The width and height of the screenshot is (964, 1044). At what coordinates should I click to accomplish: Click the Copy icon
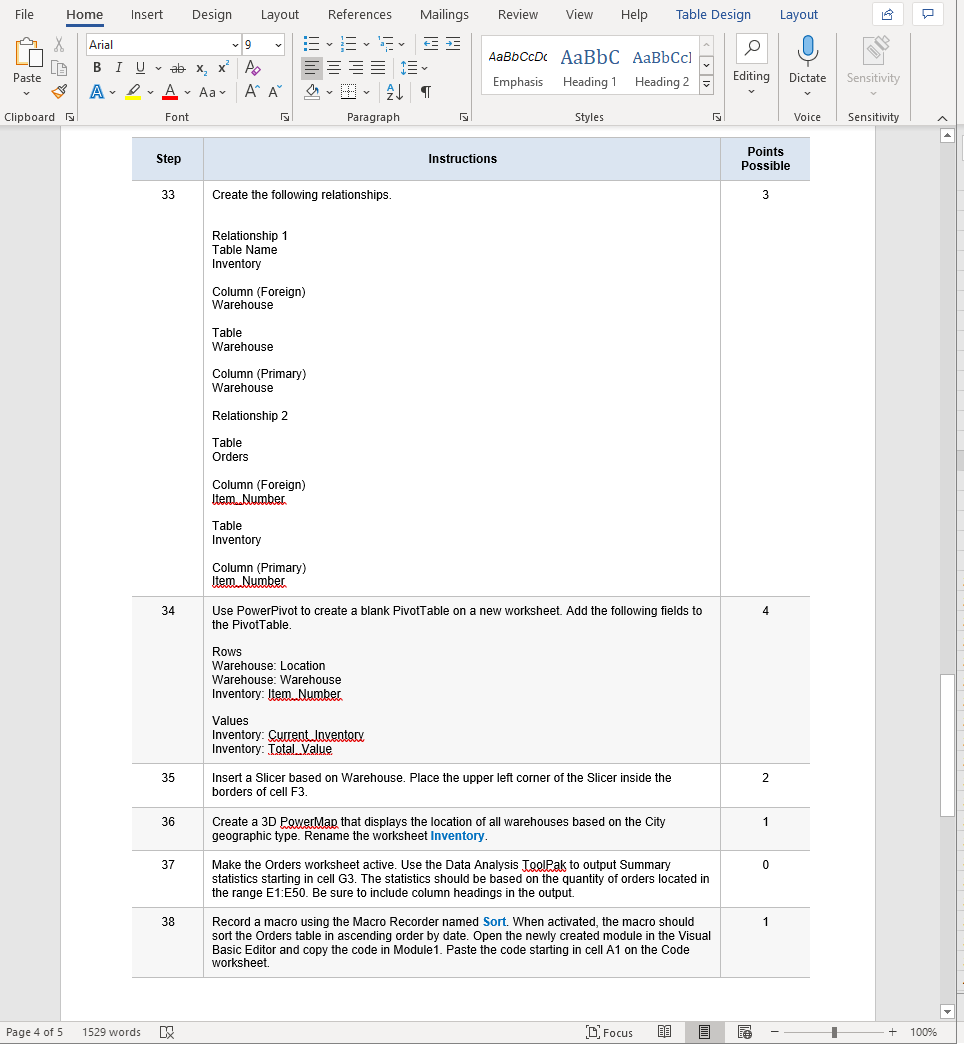pos(59,68)
